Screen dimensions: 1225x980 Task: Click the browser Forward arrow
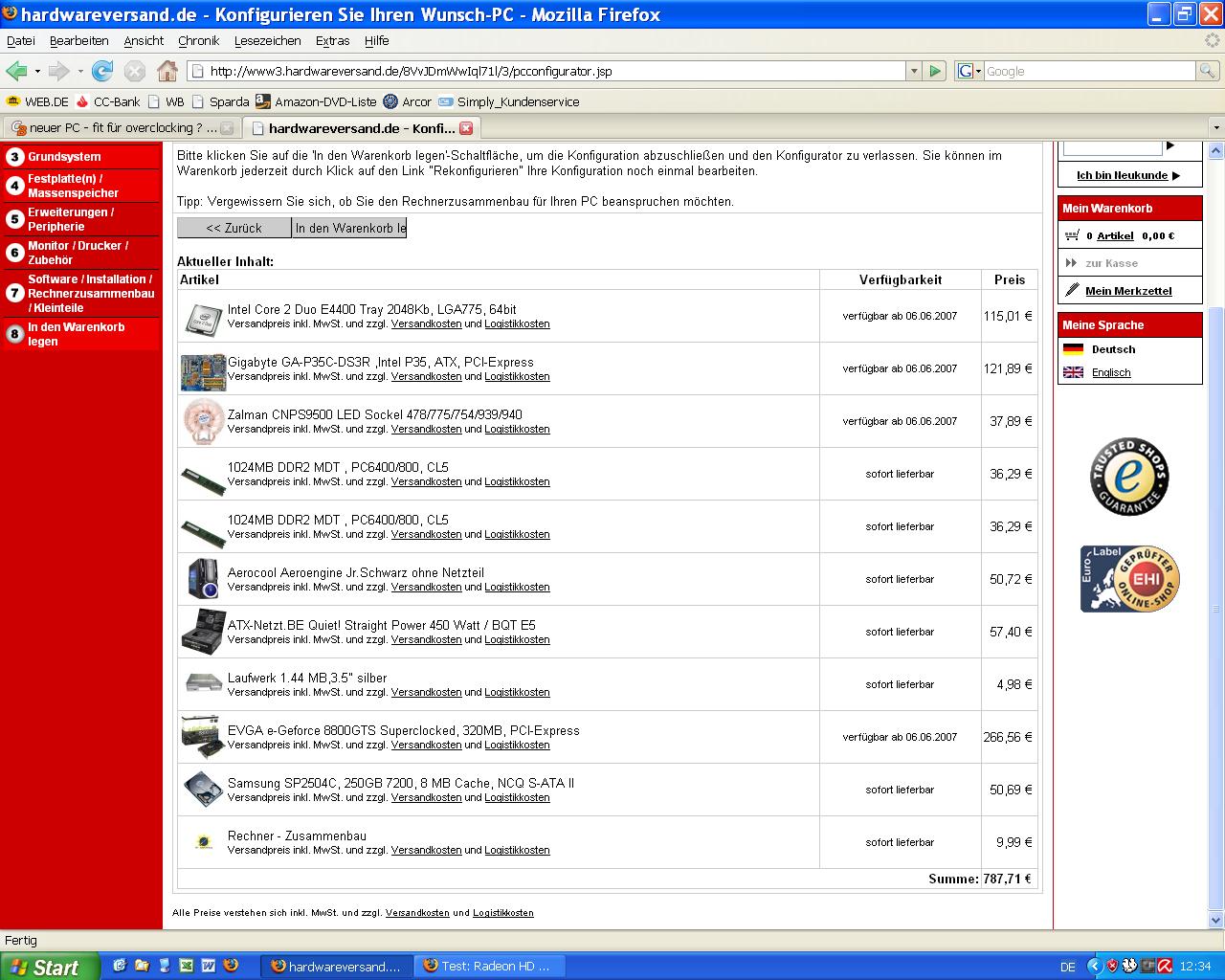click(58, 71)
